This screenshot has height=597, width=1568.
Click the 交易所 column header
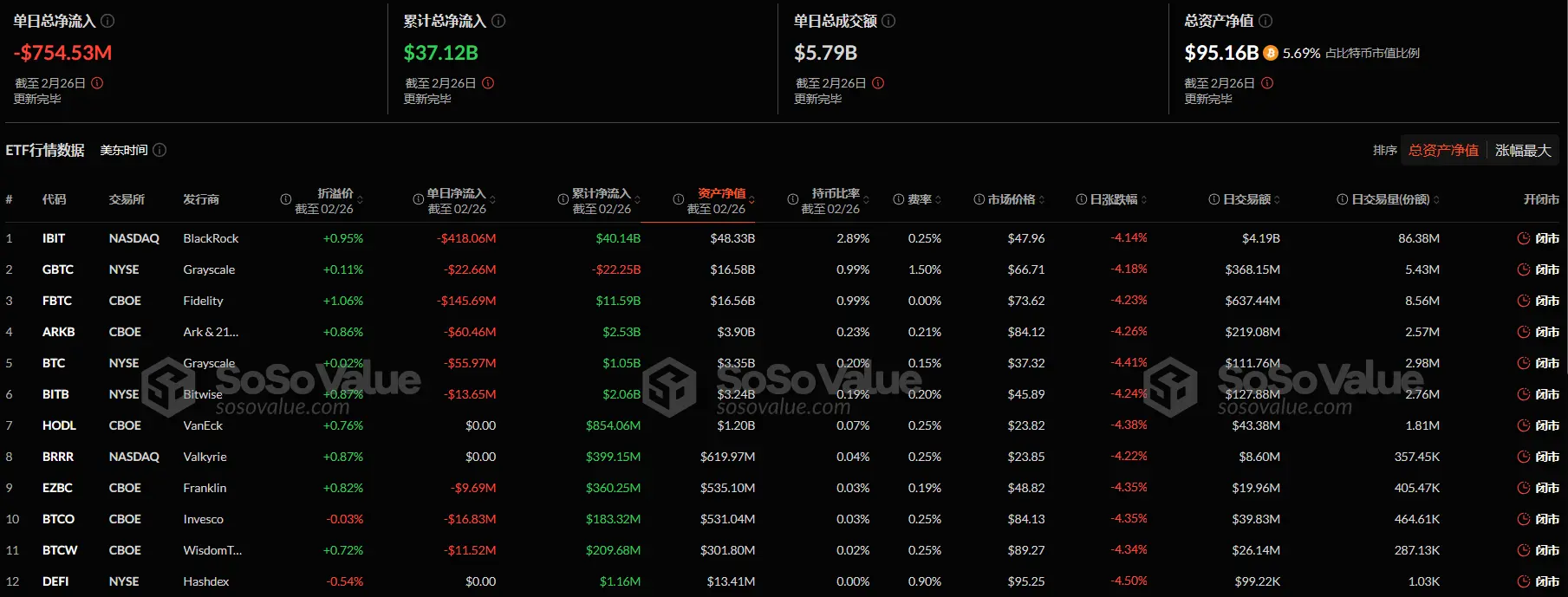click(x=127, y=199)
